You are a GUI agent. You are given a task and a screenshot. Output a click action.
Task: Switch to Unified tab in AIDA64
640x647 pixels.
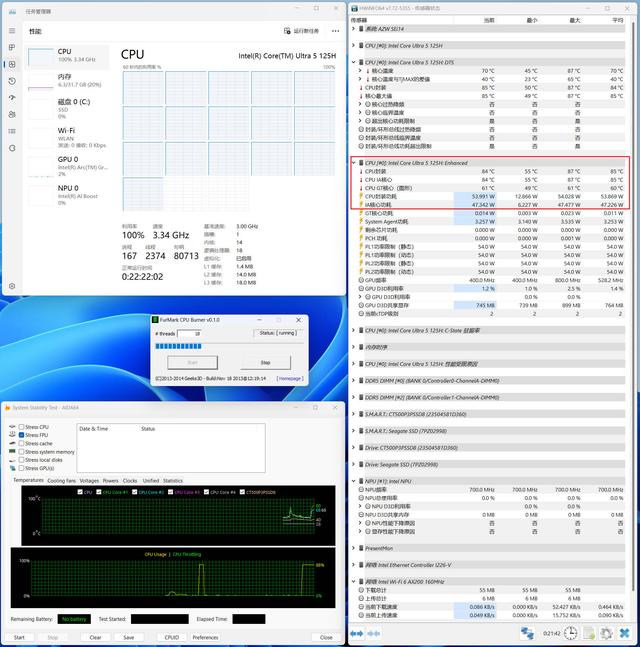151,481
